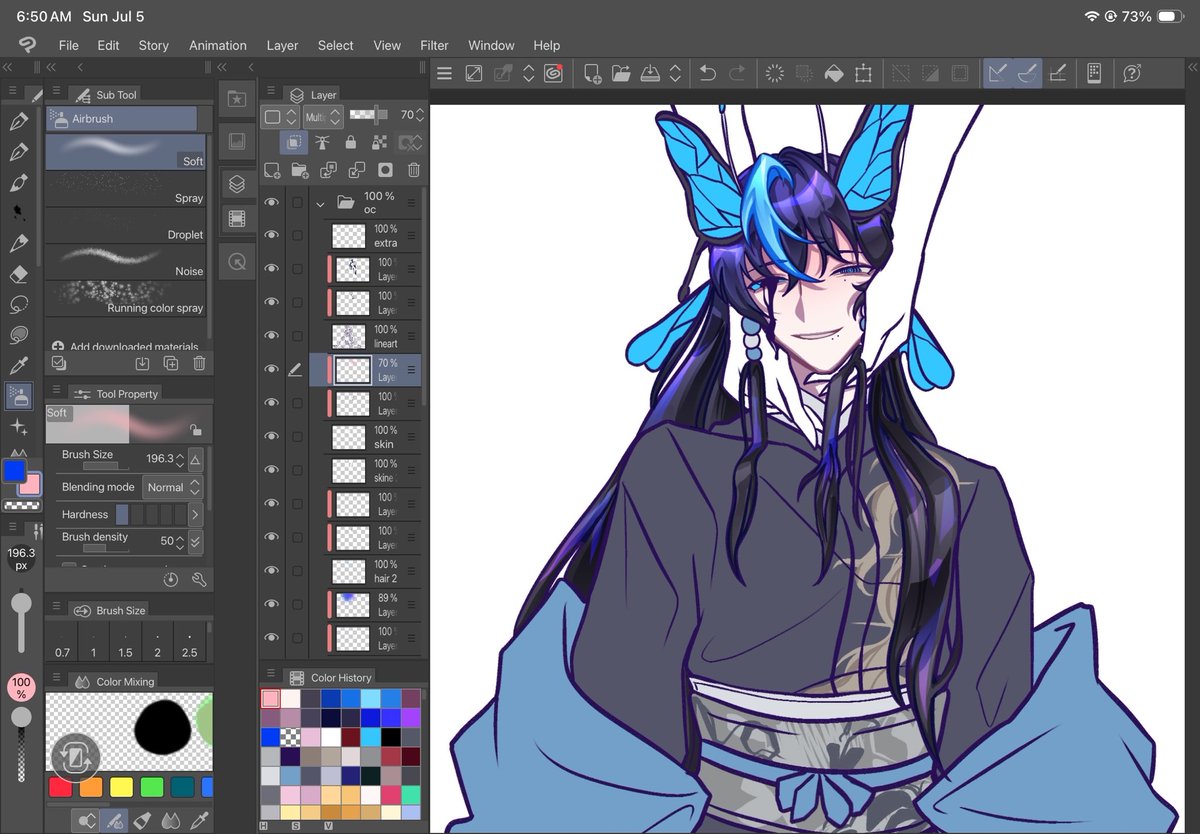1200x834 pixels.
Task: Open the Layer menu
Action: coord(282,45)
